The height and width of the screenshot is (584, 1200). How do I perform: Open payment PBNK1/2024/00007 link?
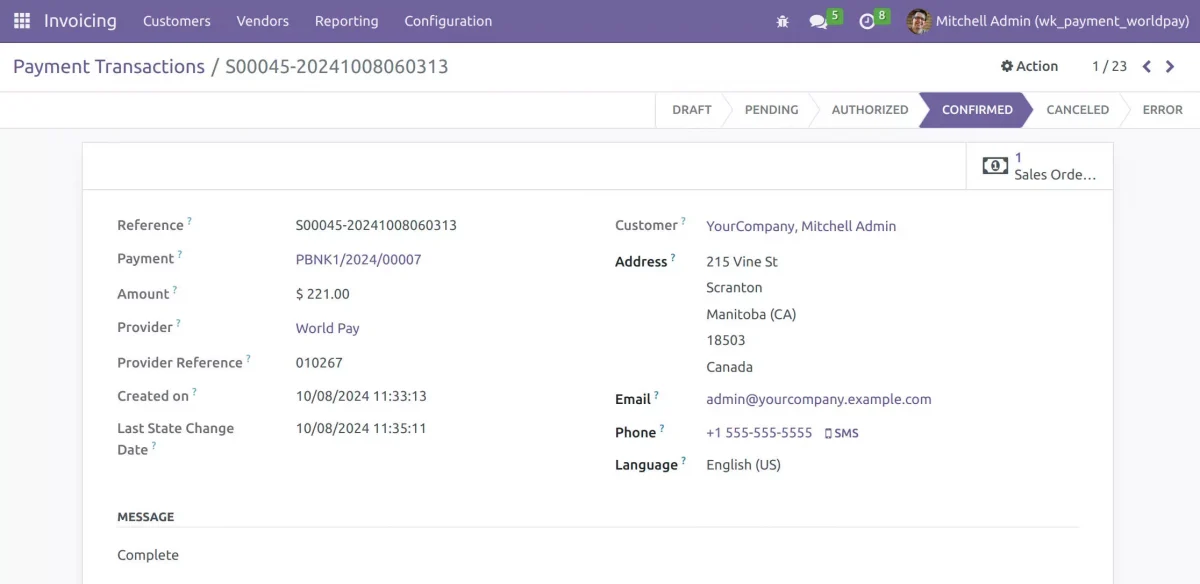coord(357,259)
